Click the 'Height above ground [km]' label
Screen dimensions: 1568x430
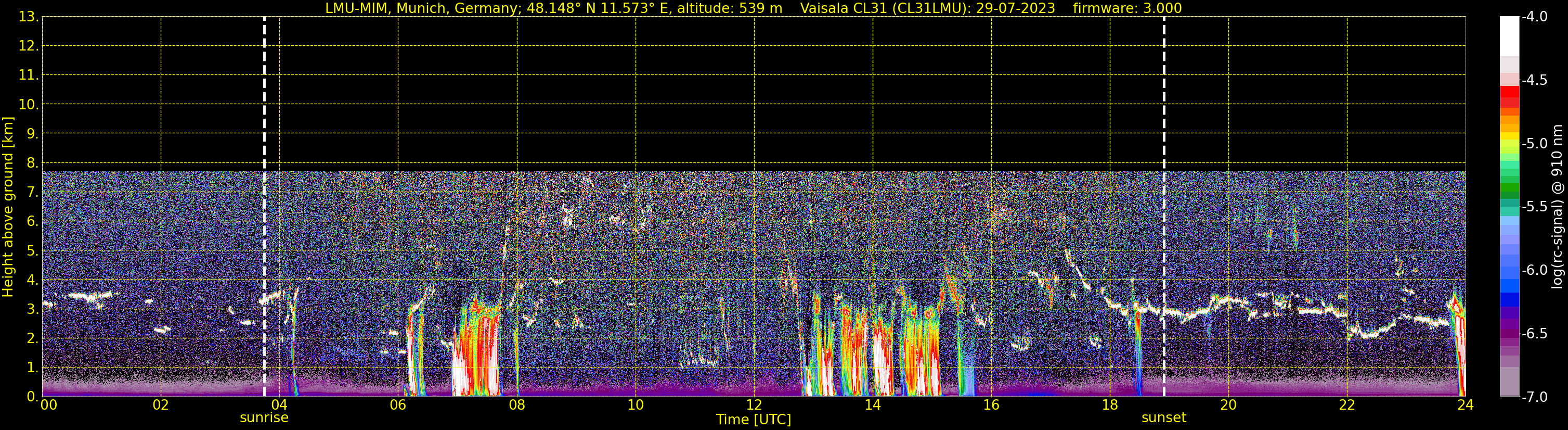pyautogui.click(x=8, y=207)
